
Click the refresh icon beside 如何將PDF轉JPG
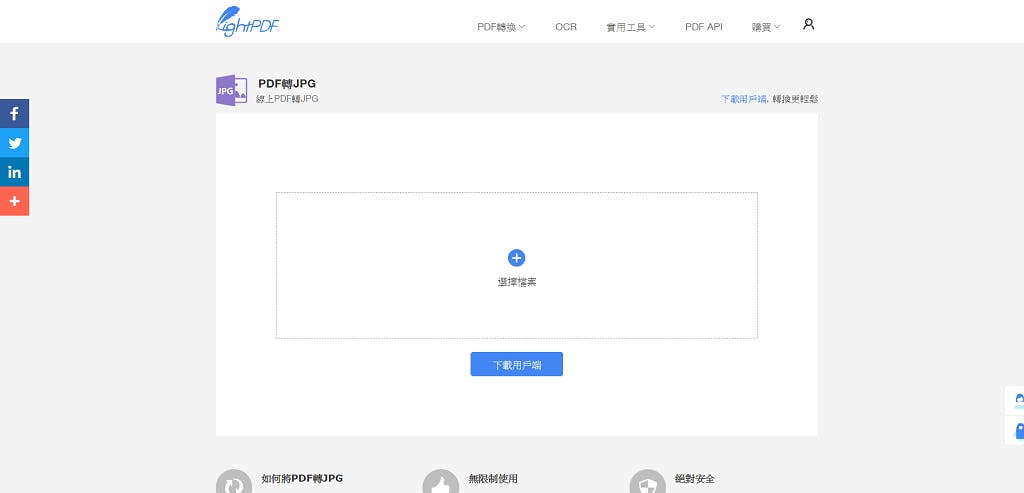233,484
